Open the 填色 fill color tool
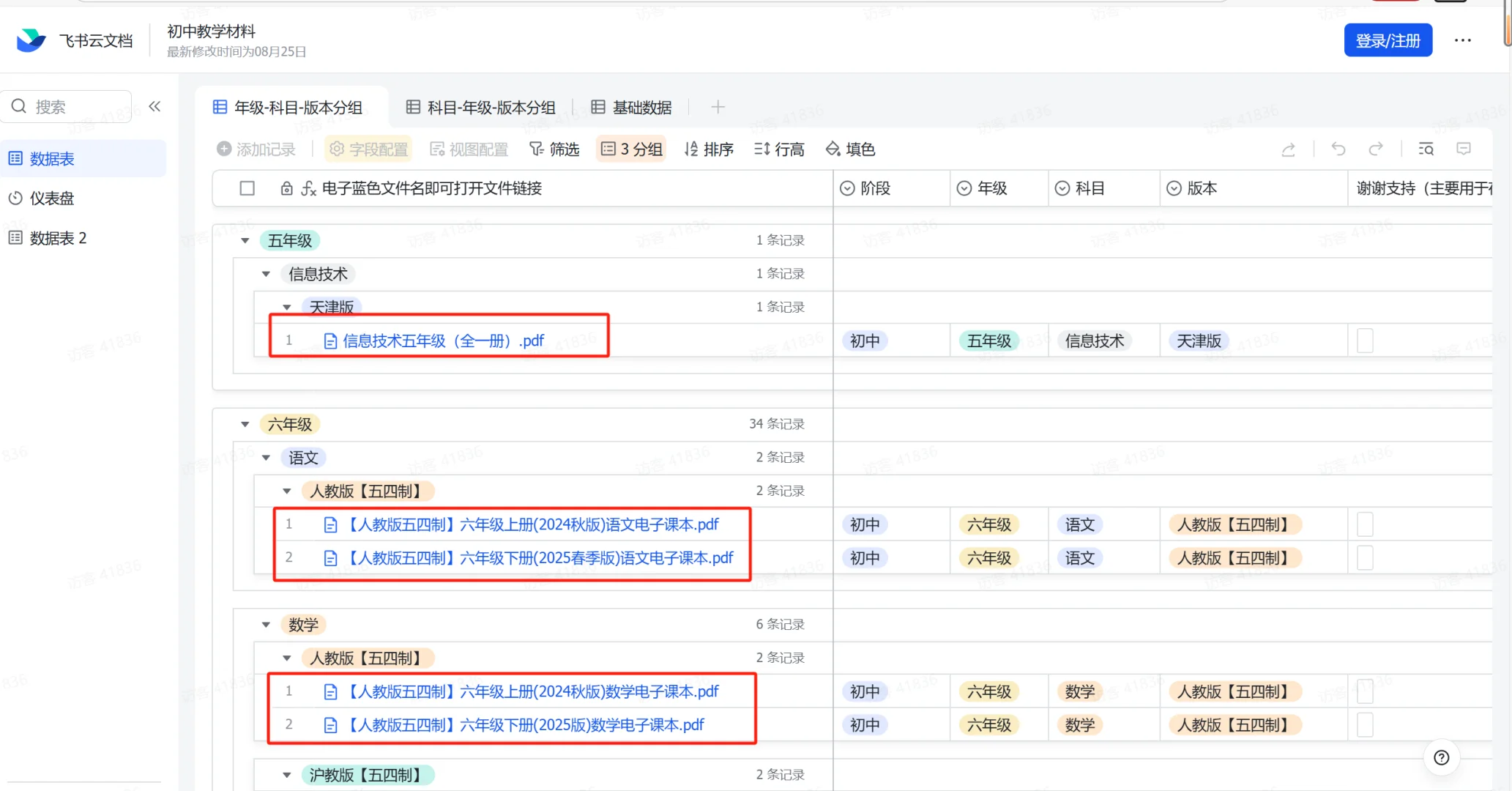 850,149
